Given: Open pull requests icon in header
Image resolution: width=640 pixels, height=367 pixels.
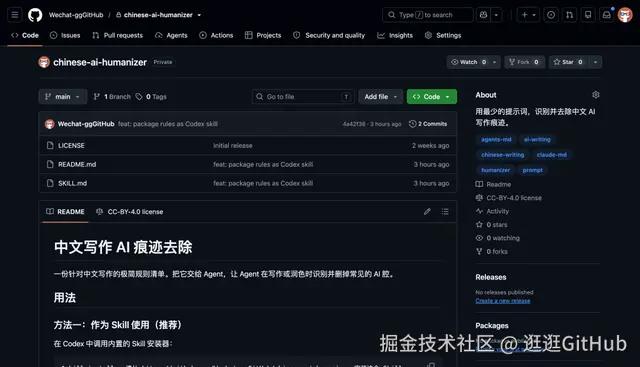Looking at the screenshot, I should (x=569, y=15).
